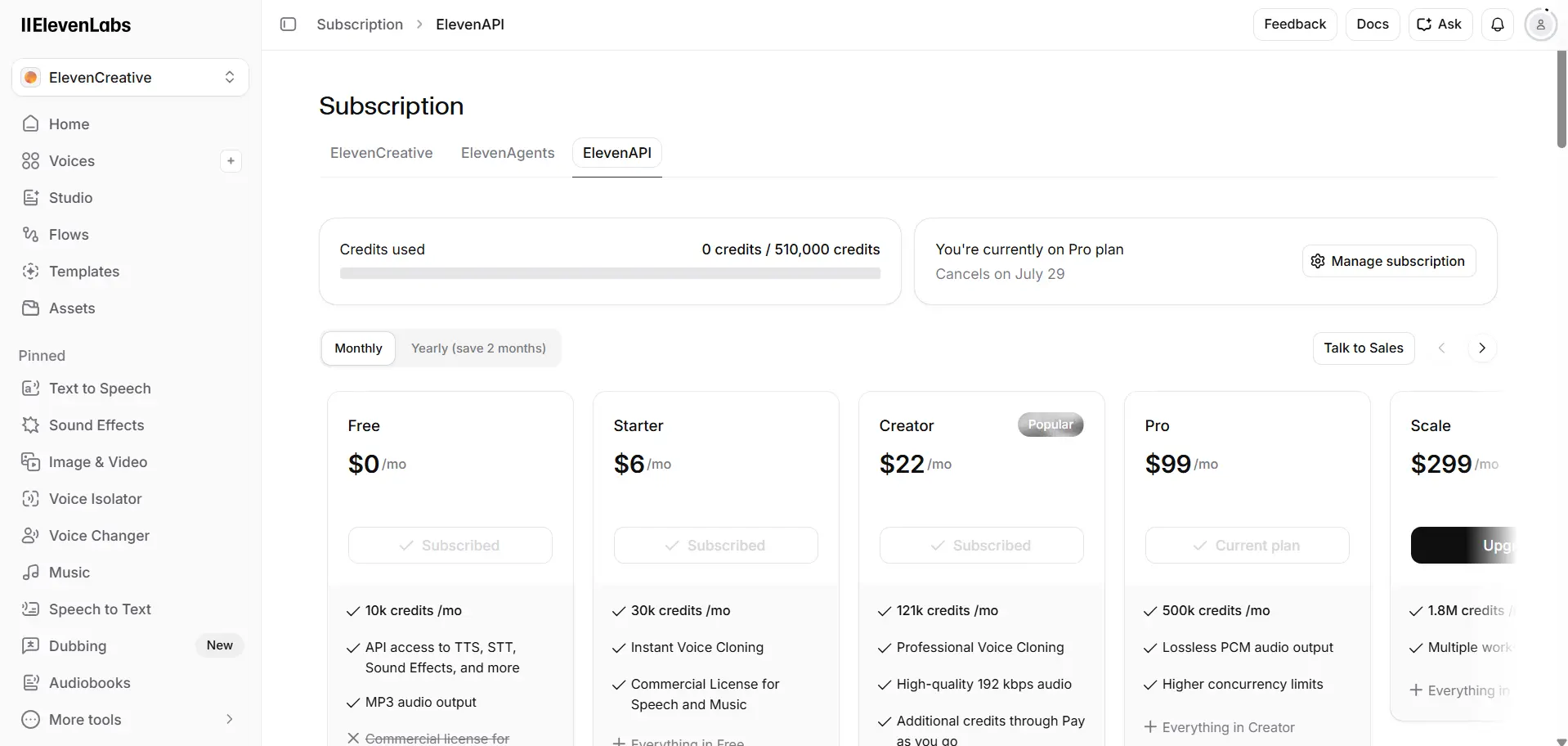Click "Instant Voice Cloning" feature
1568x746 pixels.
coord(697,648)
